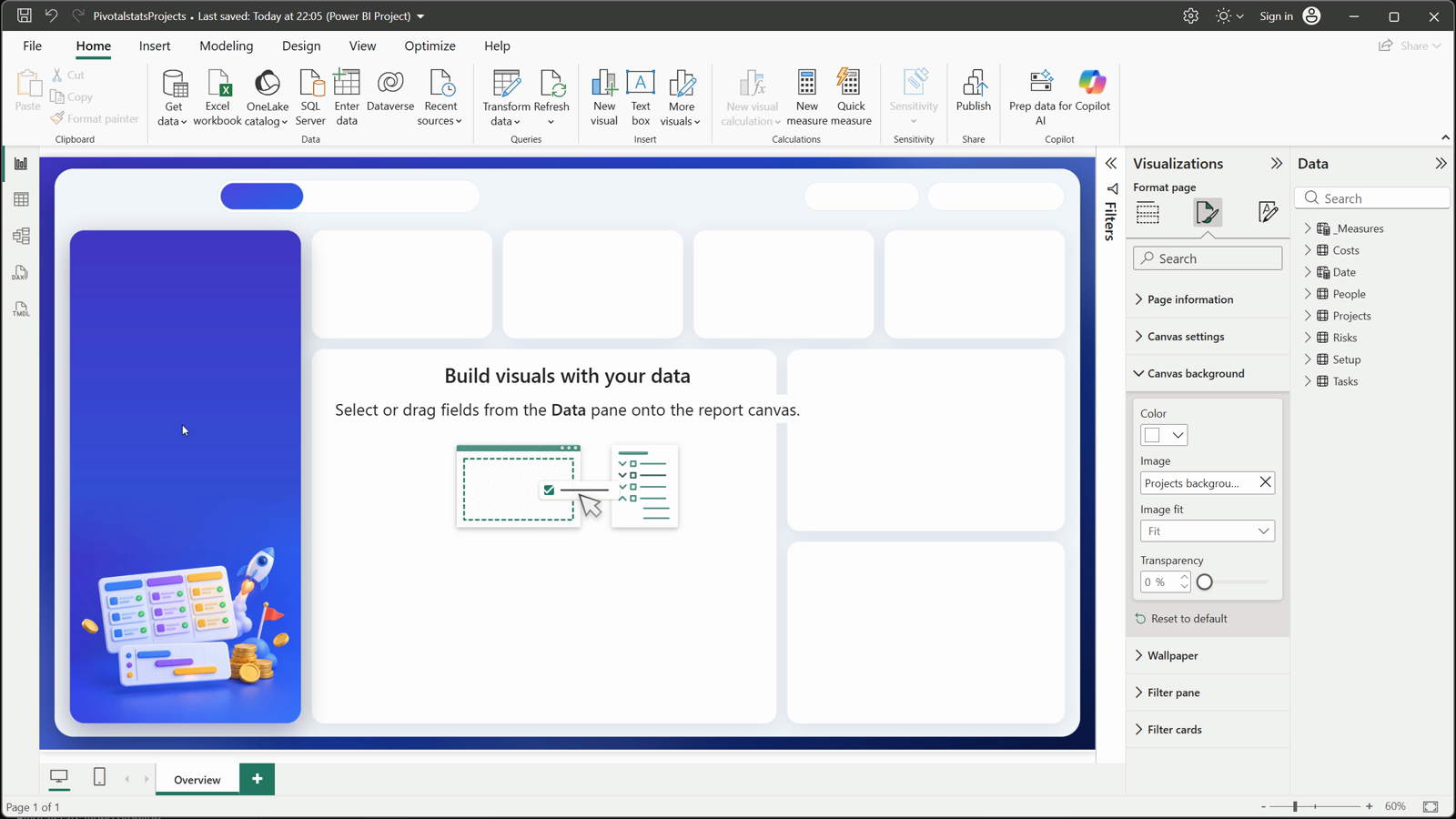Open the Optimize ribbon tab
The height and width of the screenshot is (819, 1456).
(x=430, y=45)
